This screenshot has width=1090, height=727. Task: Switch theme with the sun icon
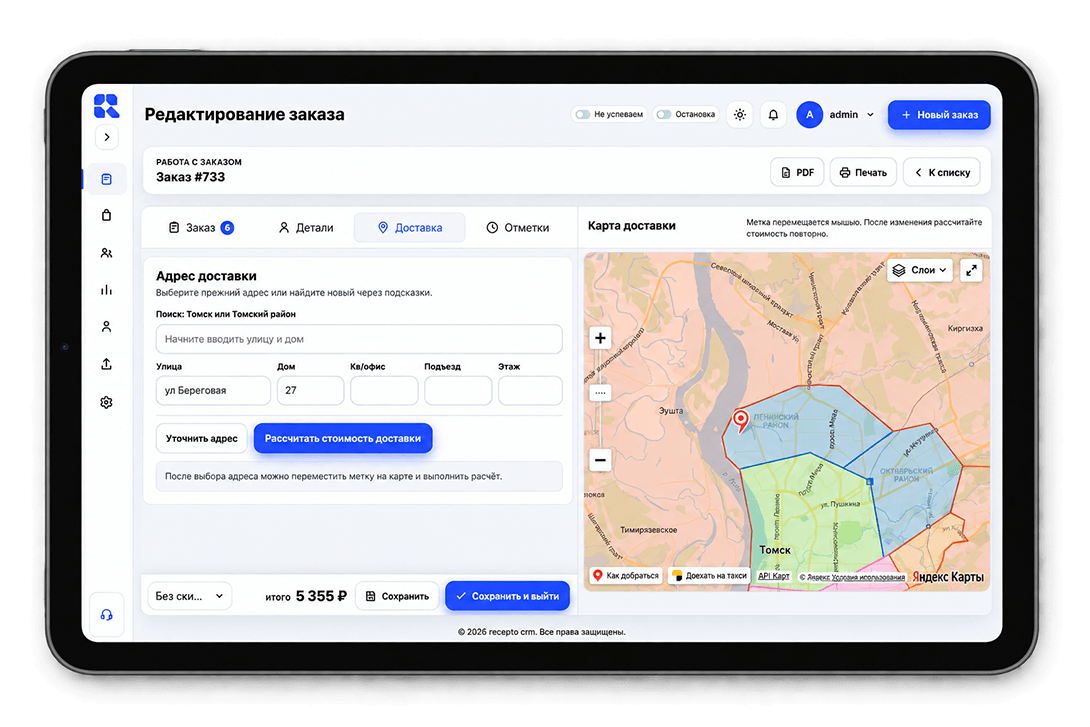(x=740, y=115)
